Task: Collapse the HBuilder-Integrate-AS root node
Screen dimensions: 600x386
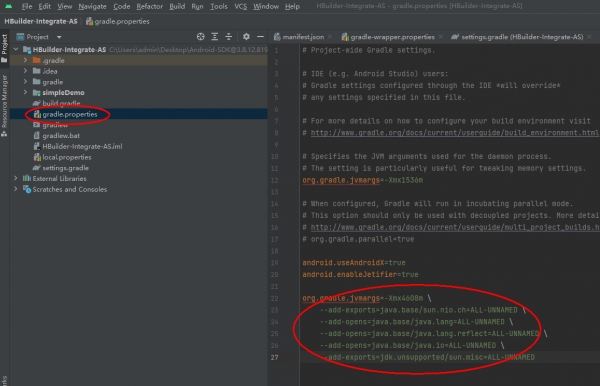Action: coord(16,49)
